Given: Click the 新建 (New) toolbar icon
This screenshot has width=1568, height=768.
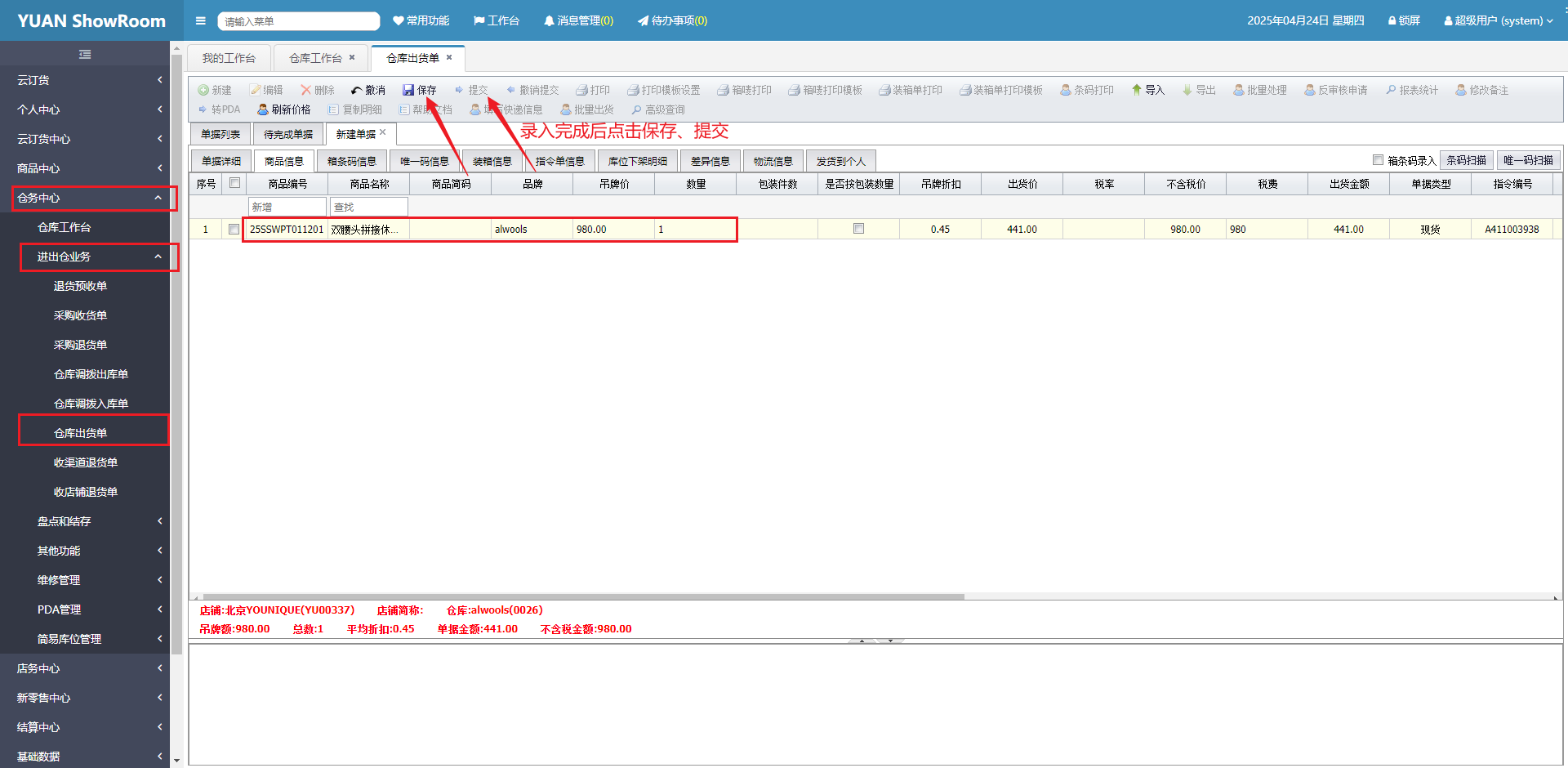Looking at the screenshot, I should coord(203,90).
